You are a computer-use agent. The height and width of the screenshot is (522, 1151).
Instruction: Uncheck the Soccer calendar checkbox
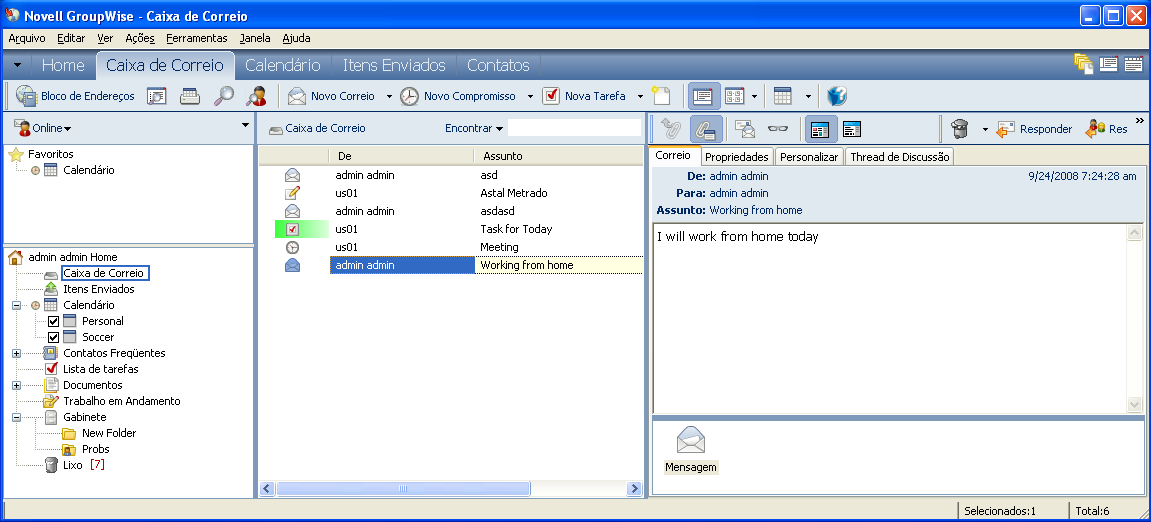point(53,338)
